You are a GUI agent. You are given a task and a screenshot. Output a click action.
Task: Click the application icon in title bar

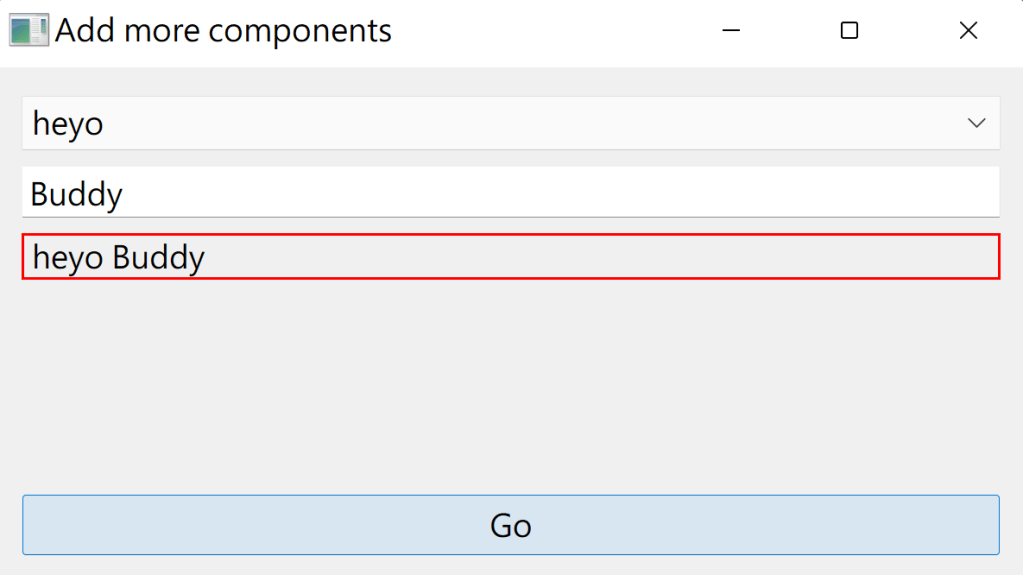click(28, 30)
